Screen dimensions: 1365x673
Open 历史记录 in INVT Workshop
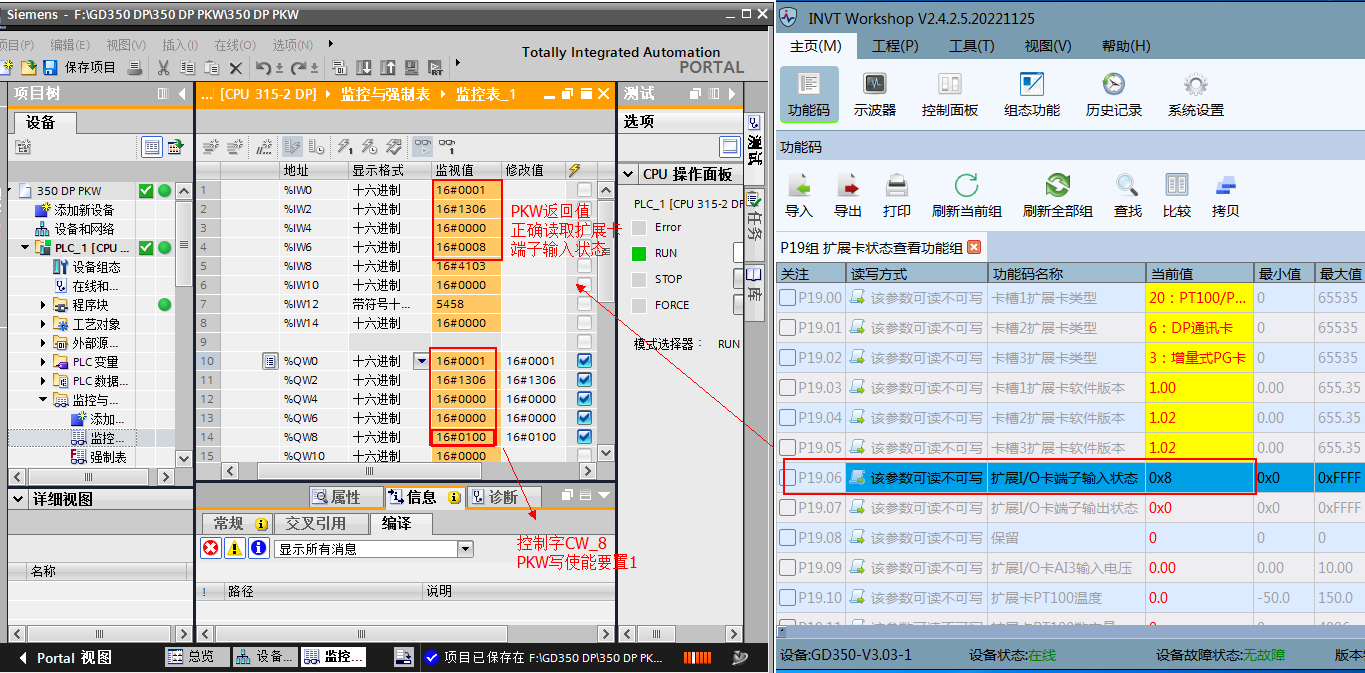click(x=1114, y=94)
